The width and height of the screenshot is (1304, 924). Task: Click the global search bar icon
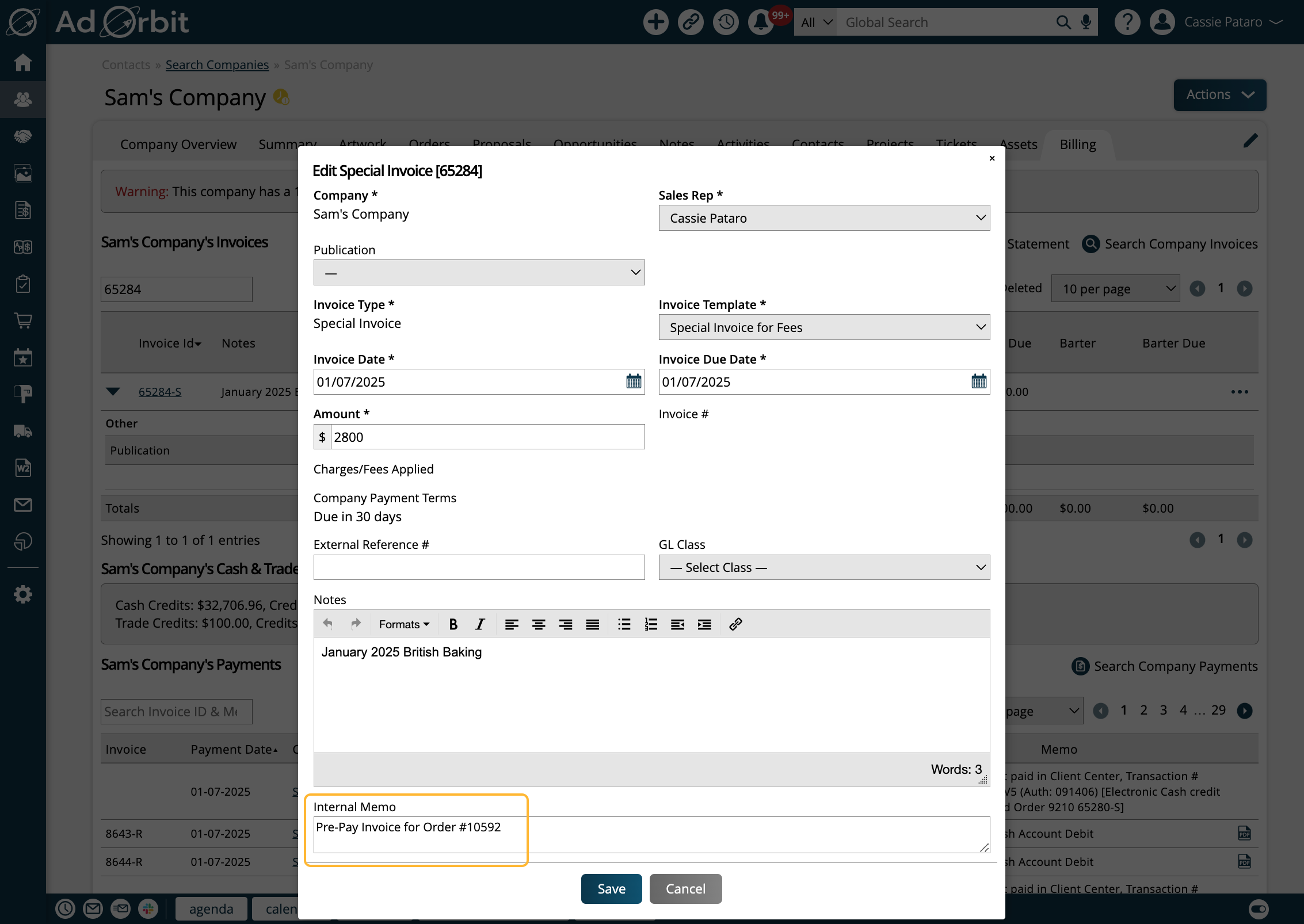(1062, 22)
